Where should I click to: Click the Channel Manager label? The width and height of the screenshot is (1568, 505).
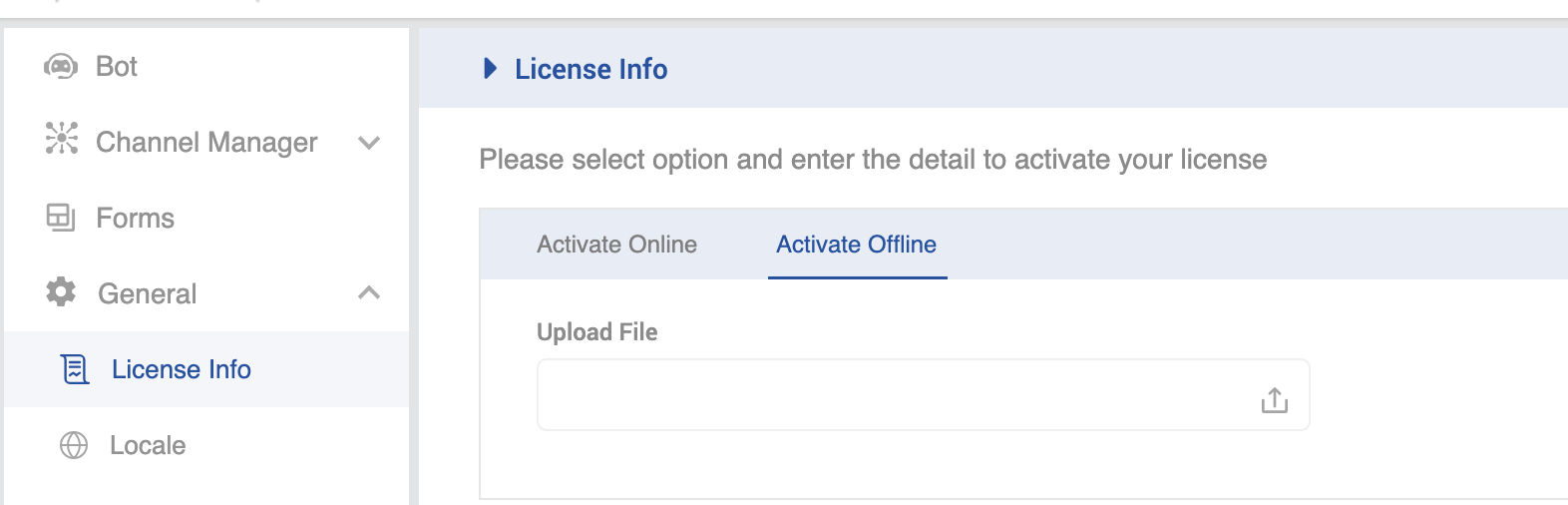pyautogui.click(x=206, y=143)
